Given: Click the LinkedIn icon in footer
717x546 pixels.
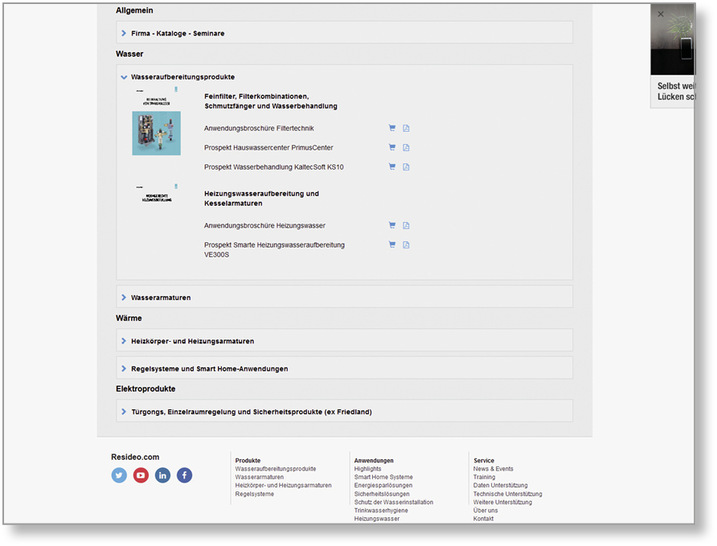Looking at the screenshot, I should coord(163,476).
